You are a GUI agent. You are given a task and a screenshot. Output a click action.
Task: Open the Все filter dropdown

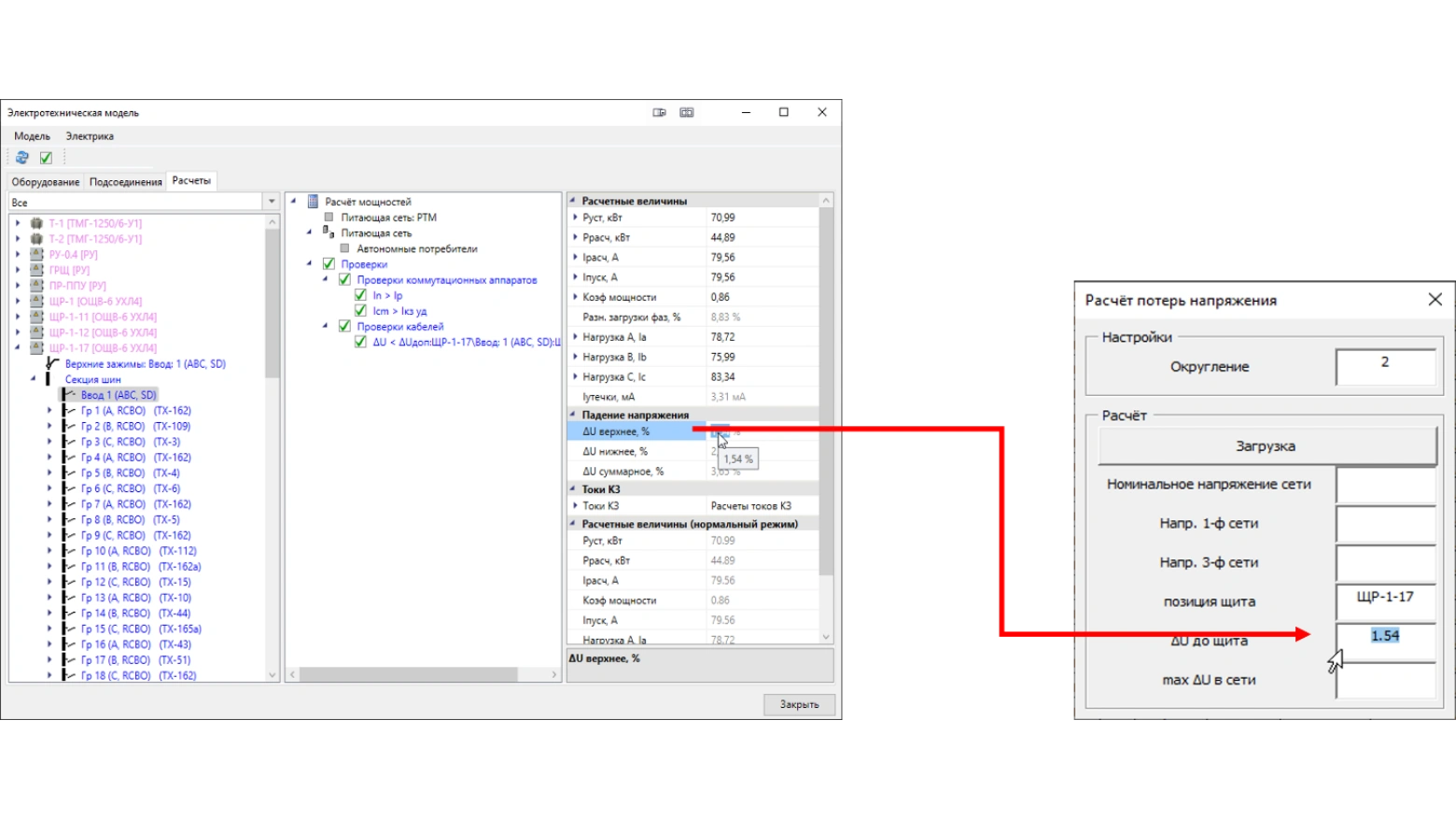272,202
